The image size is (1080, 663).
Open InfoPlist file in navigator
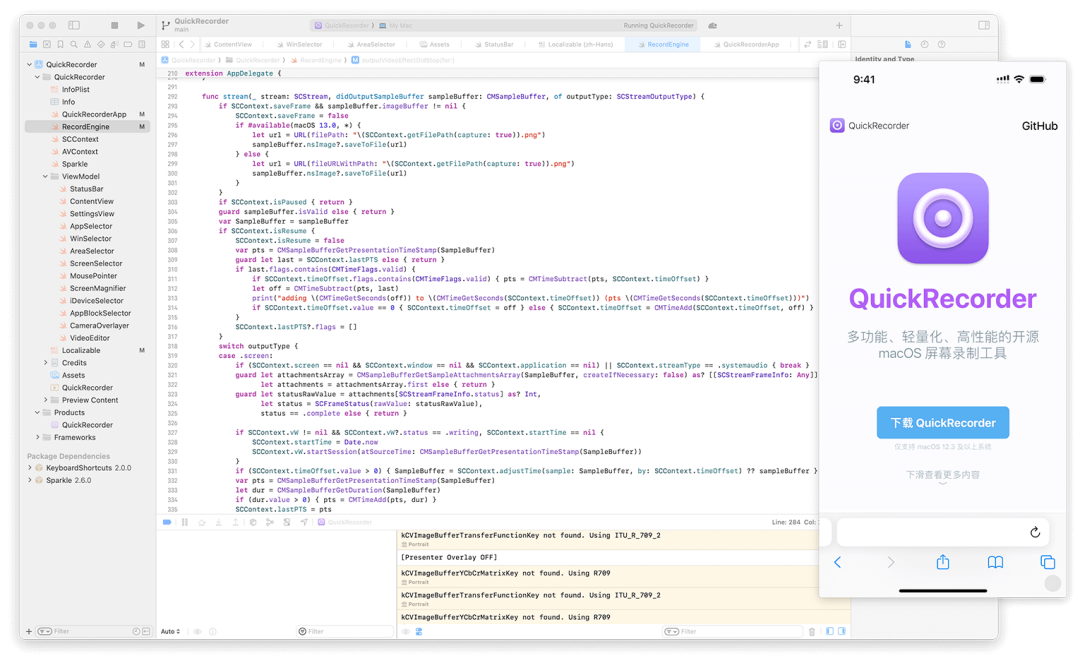(76, 90)
